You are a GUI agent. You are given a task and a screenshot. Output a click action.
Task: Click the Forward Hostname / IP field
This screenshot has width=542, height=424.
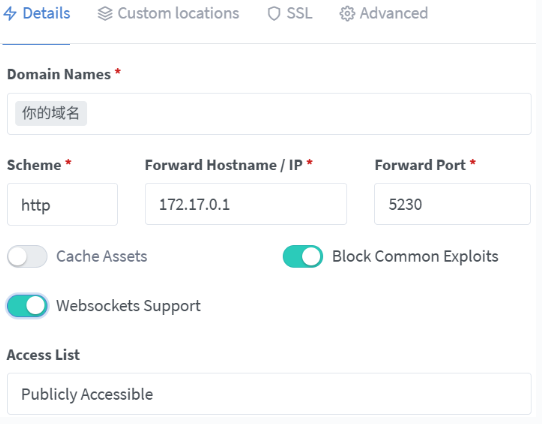[246, 204]
